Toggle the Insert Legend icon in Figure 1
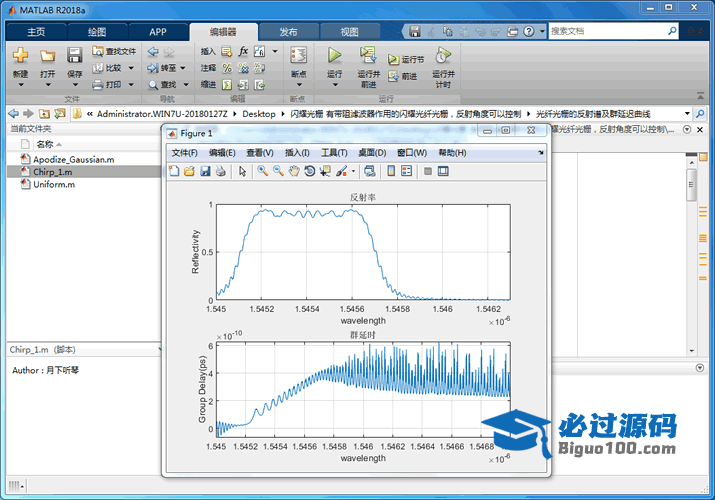 coord(406,171)
